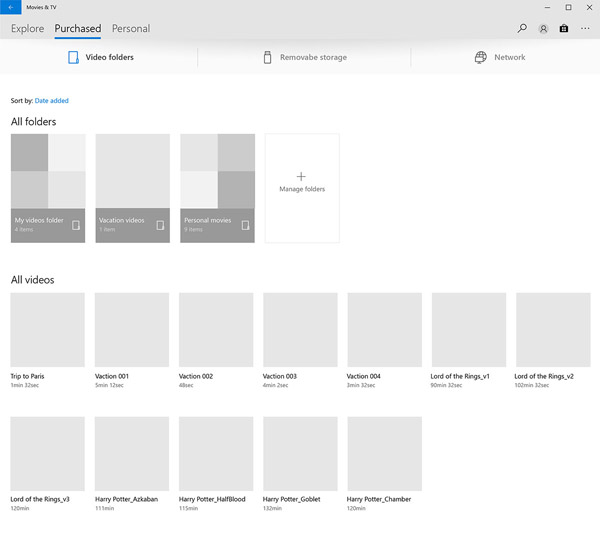Click device icon on Vacation videos folder
The width and height of the screenshot is (600, 545).
[x=160, y=225]
